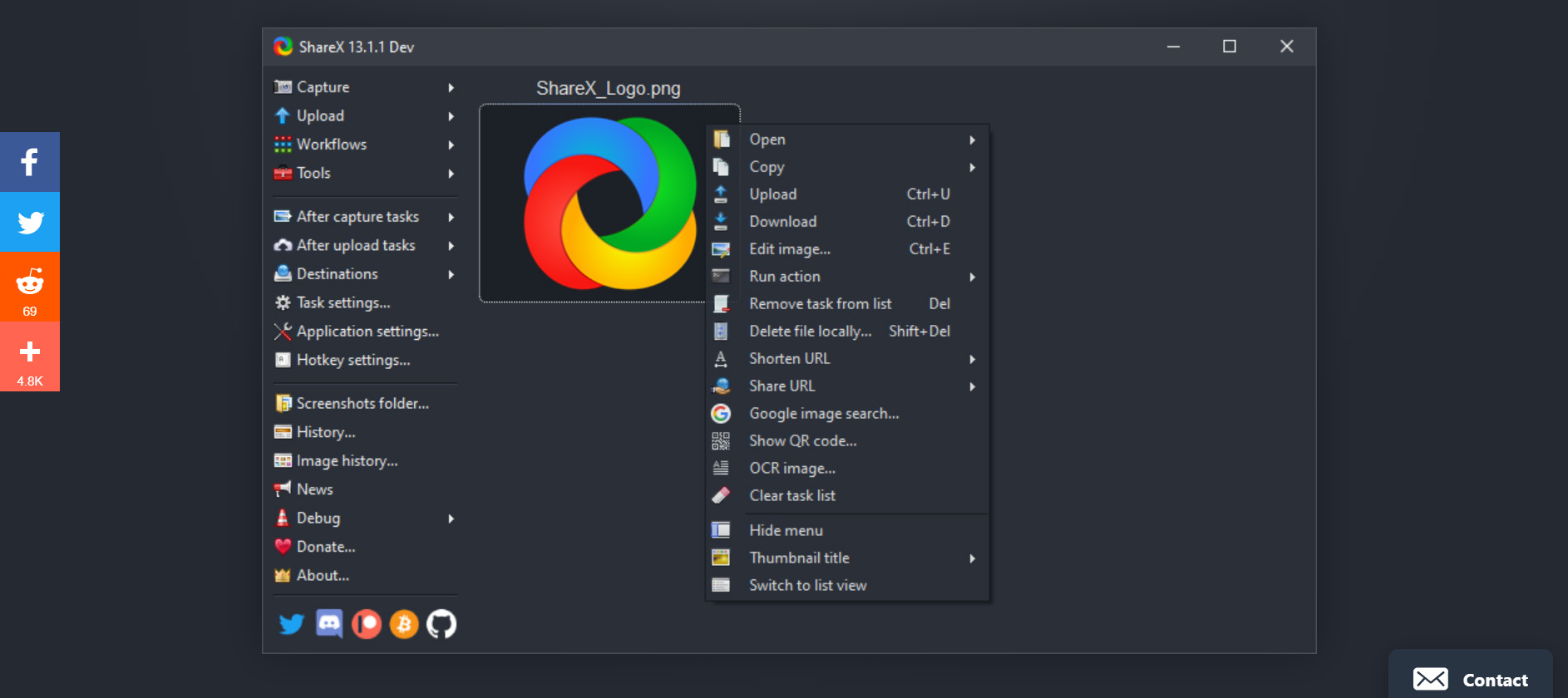Expand the Open submenu arrow in context menu

[x=972, y=140]
